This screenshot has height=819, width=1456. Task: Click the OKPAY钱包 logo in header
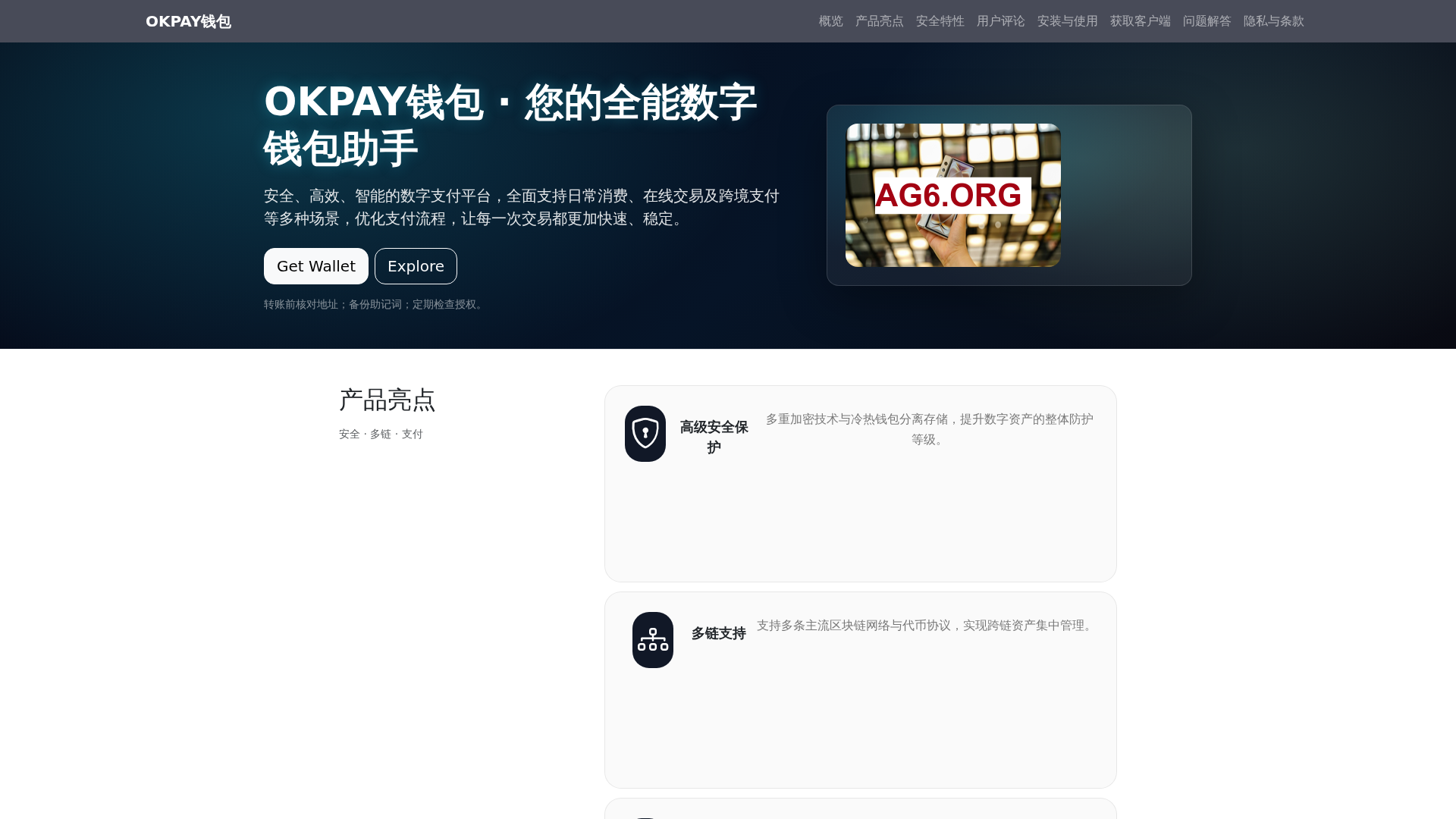coord(188,21)
